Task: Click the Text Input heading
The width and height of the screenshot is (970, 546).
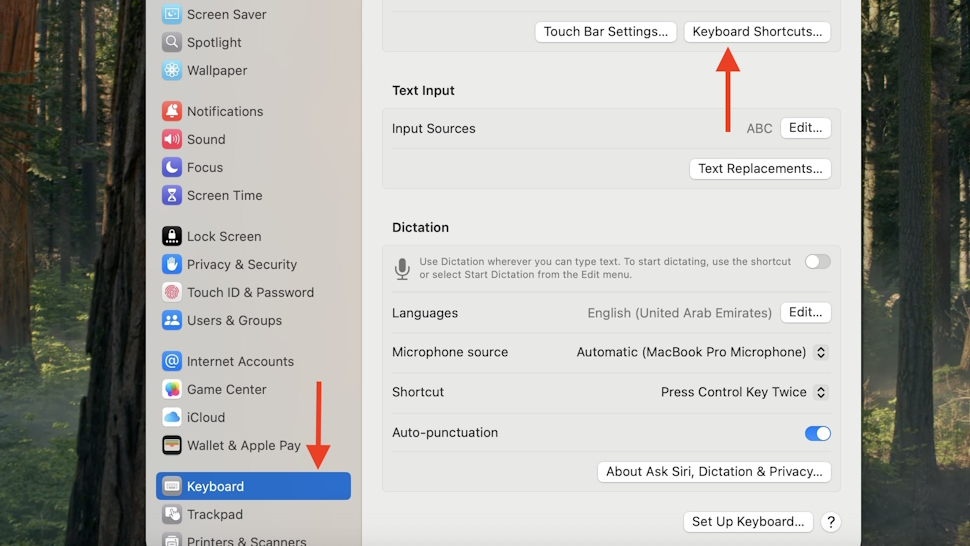Action: point(423,90)
